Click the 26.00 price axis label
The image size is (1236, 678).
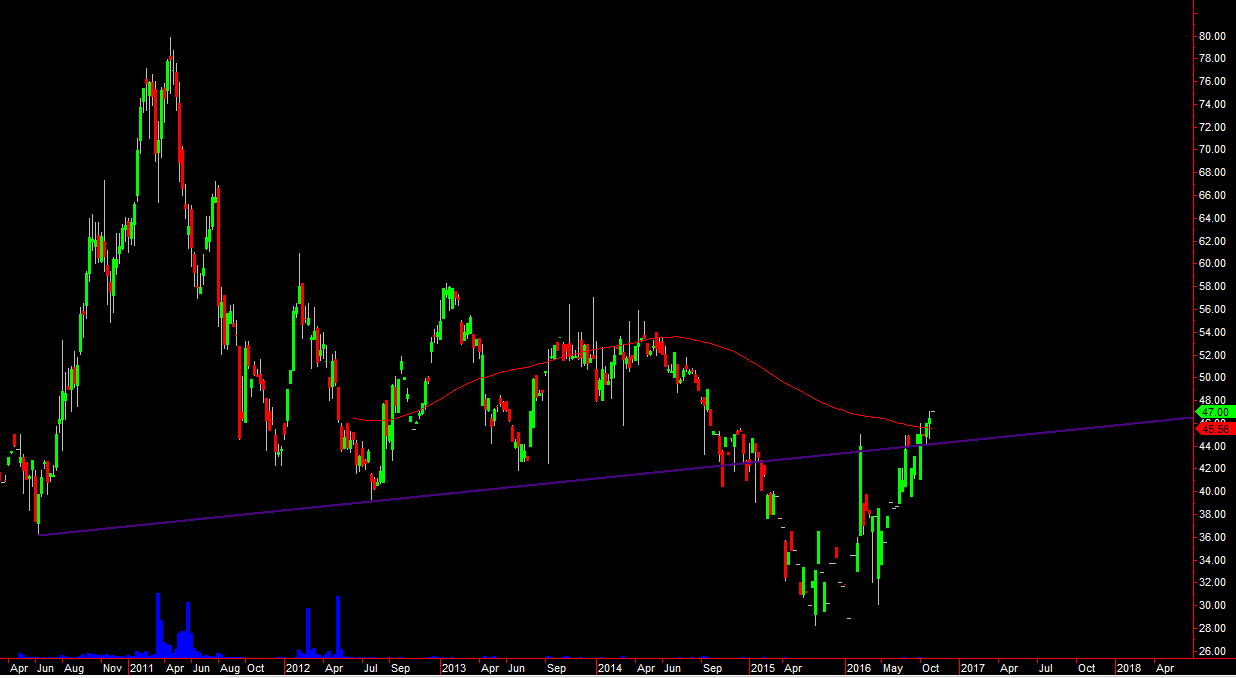(x=1212, y=652)
